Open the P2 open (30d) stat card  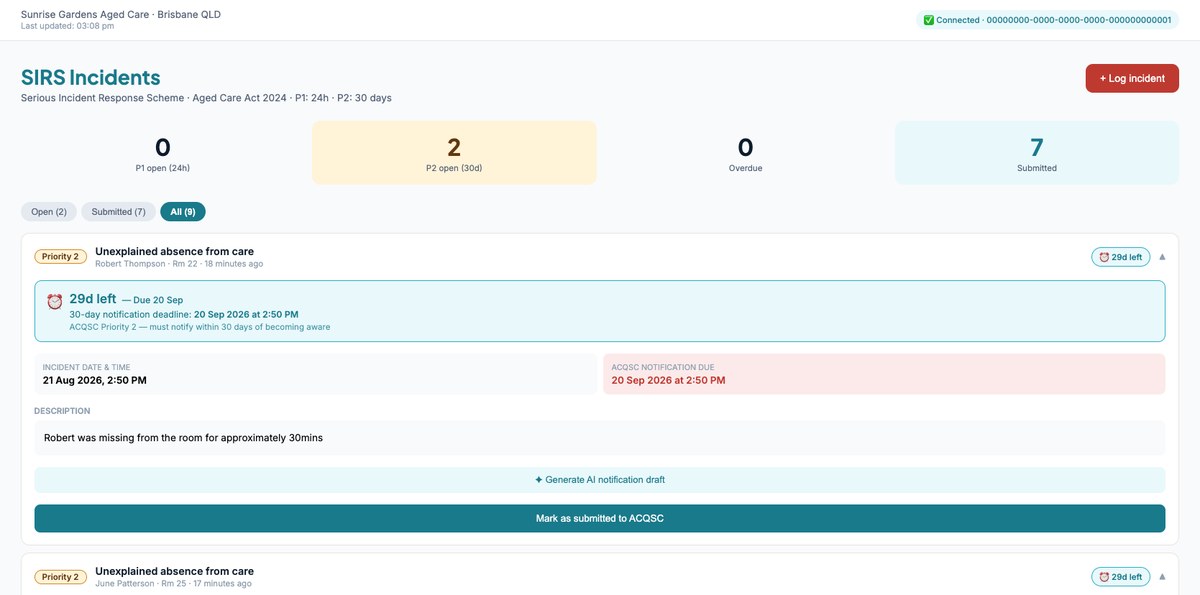pos(454,153)
